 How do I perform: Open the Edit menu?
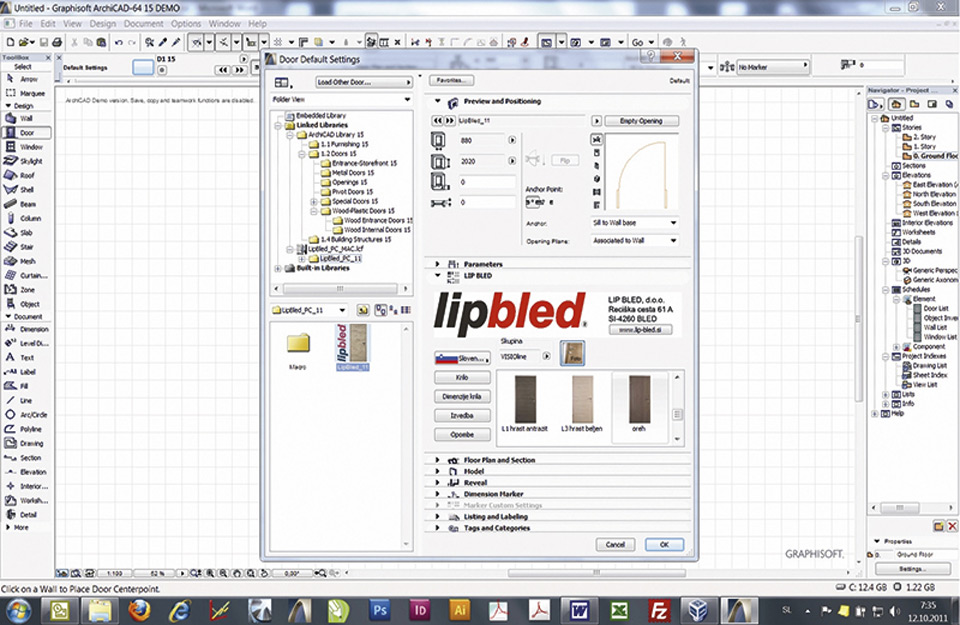point(48,24)
